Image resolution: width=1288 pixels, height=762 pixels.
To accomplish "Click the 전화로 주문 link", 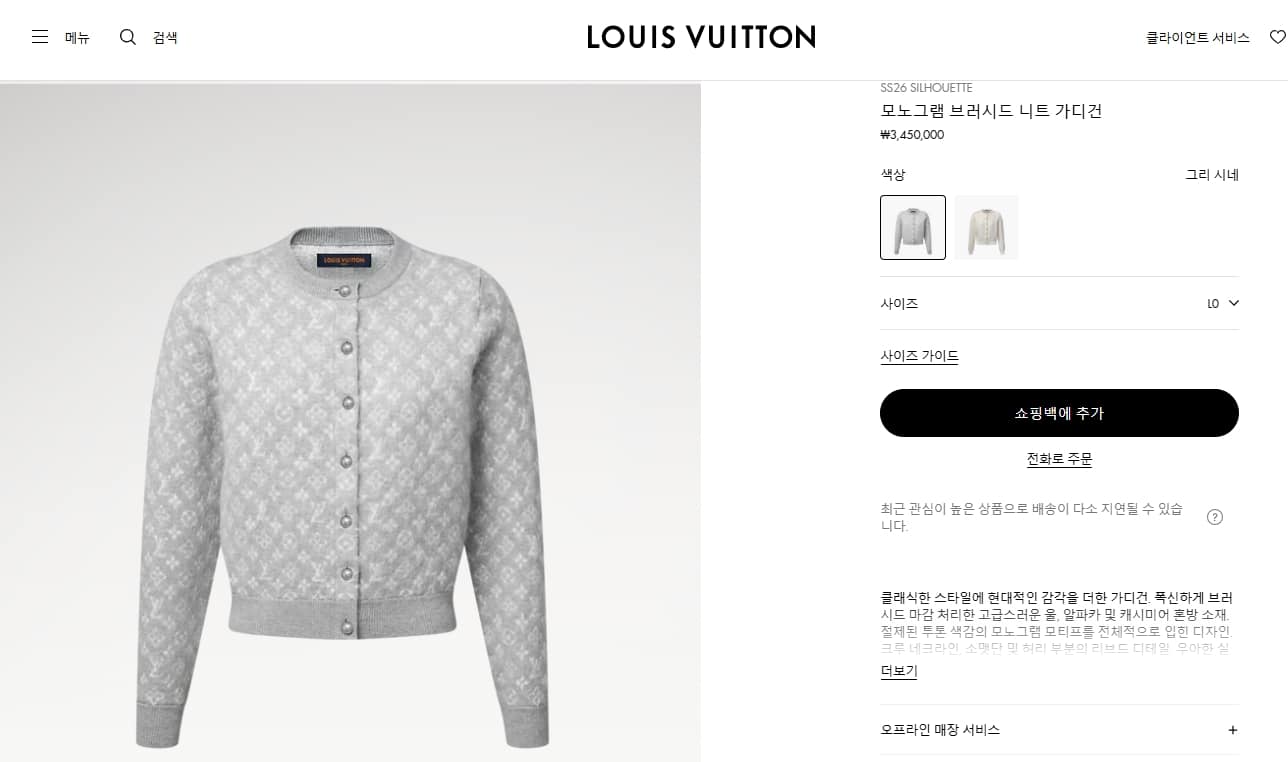I will point(1059,460).
